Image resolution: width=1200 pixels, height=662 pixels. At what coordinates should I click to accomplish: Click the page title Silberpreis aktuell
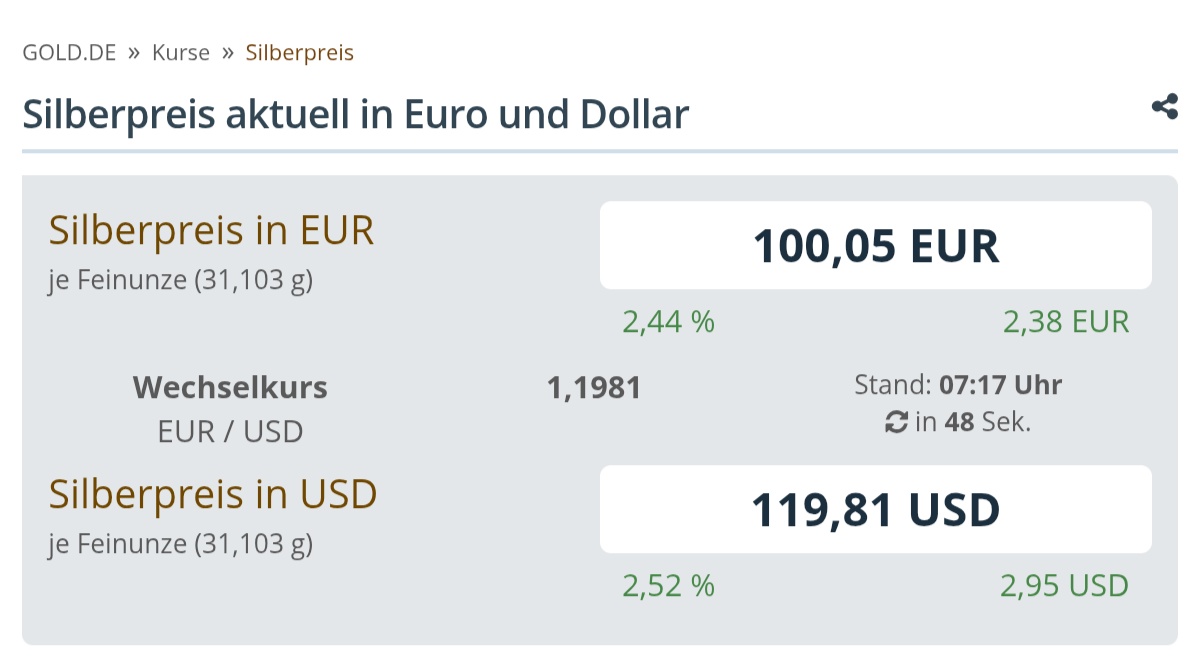(x=355, y=115)
